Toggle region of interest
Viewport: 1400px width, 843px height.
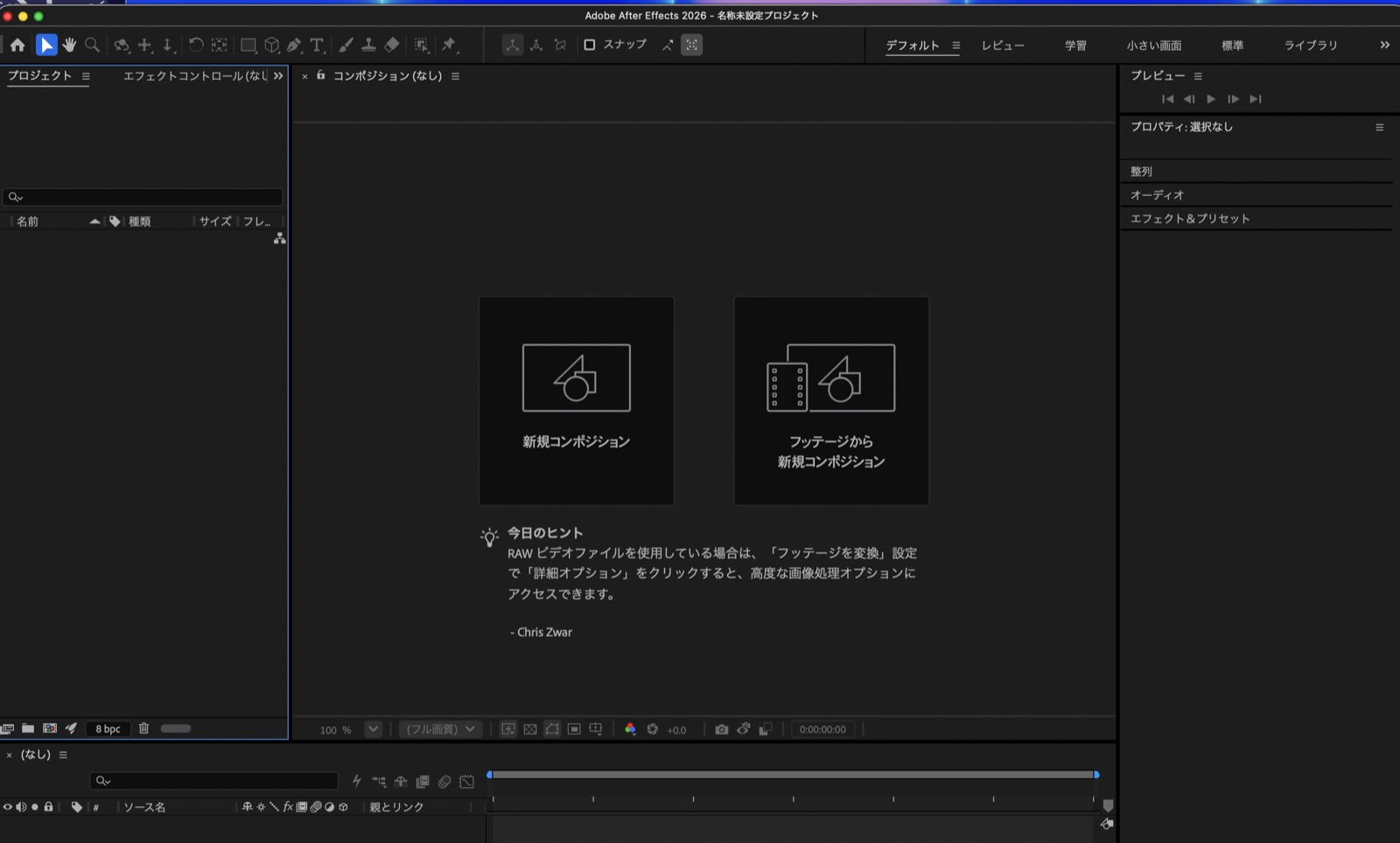pos(574,728)
